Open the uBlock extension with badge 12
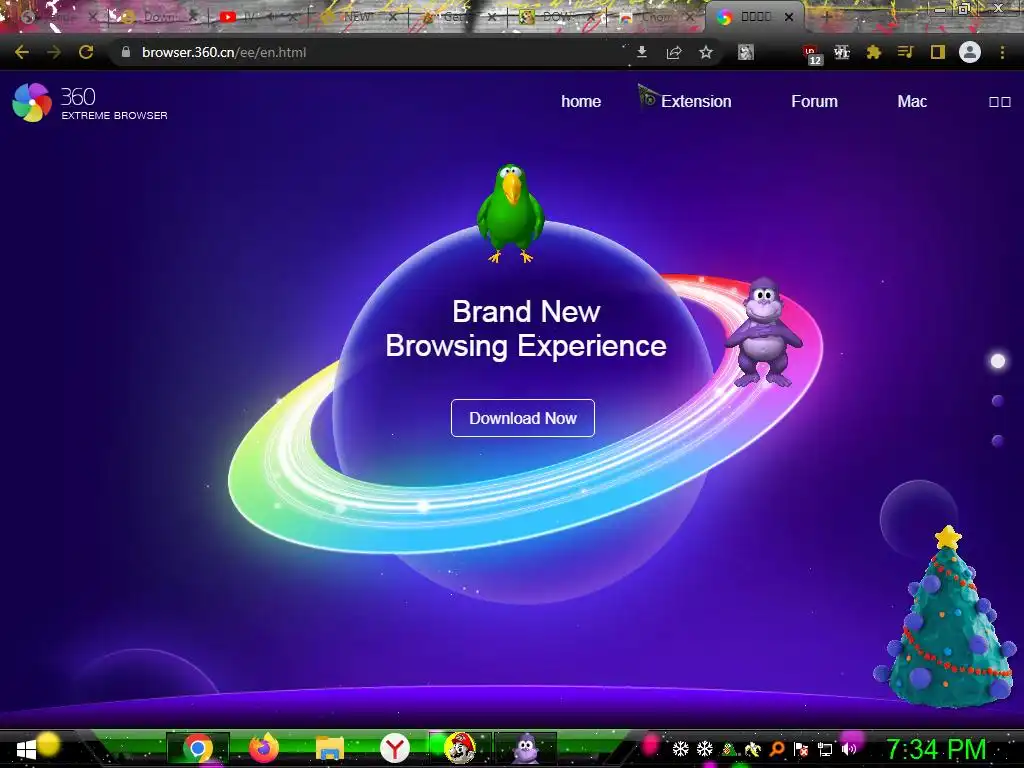 [812, 54]
